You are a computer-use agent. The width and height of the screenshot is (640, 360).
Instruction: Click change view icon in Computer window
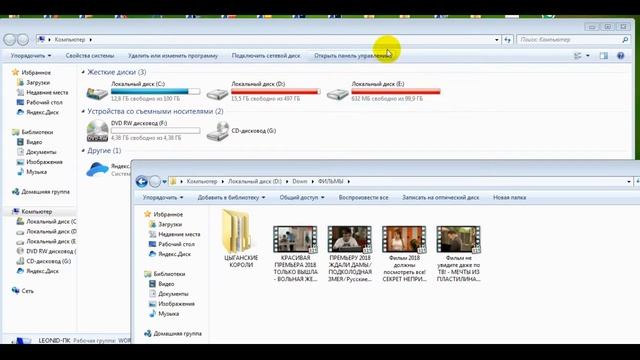(x=578, y=56)
